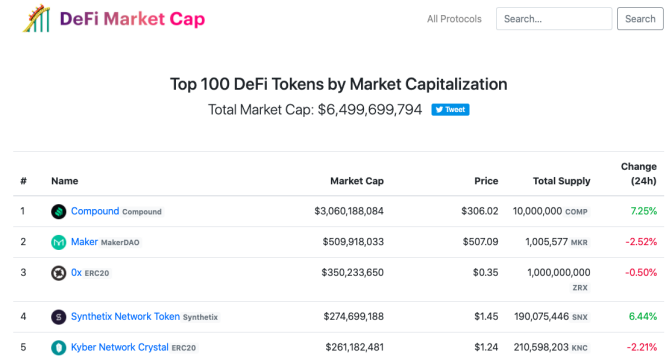Open the All Protocols menu item
Image resolution: width=672 pixels, height=362 pixels.
454,19
